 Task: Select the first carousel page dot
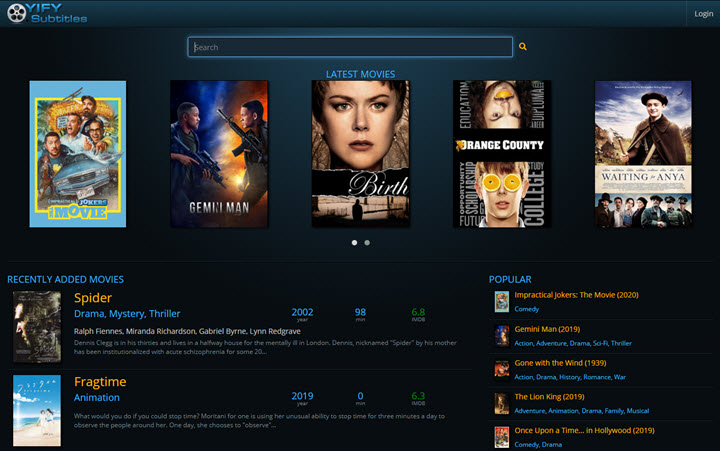[x=354, y=242]
